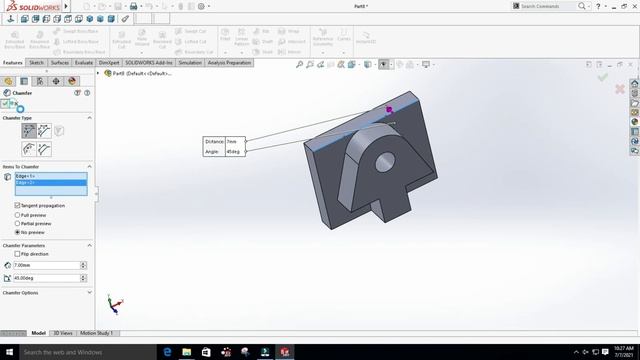
Task: Click the Previous View icon
Action: coord(320,64)
